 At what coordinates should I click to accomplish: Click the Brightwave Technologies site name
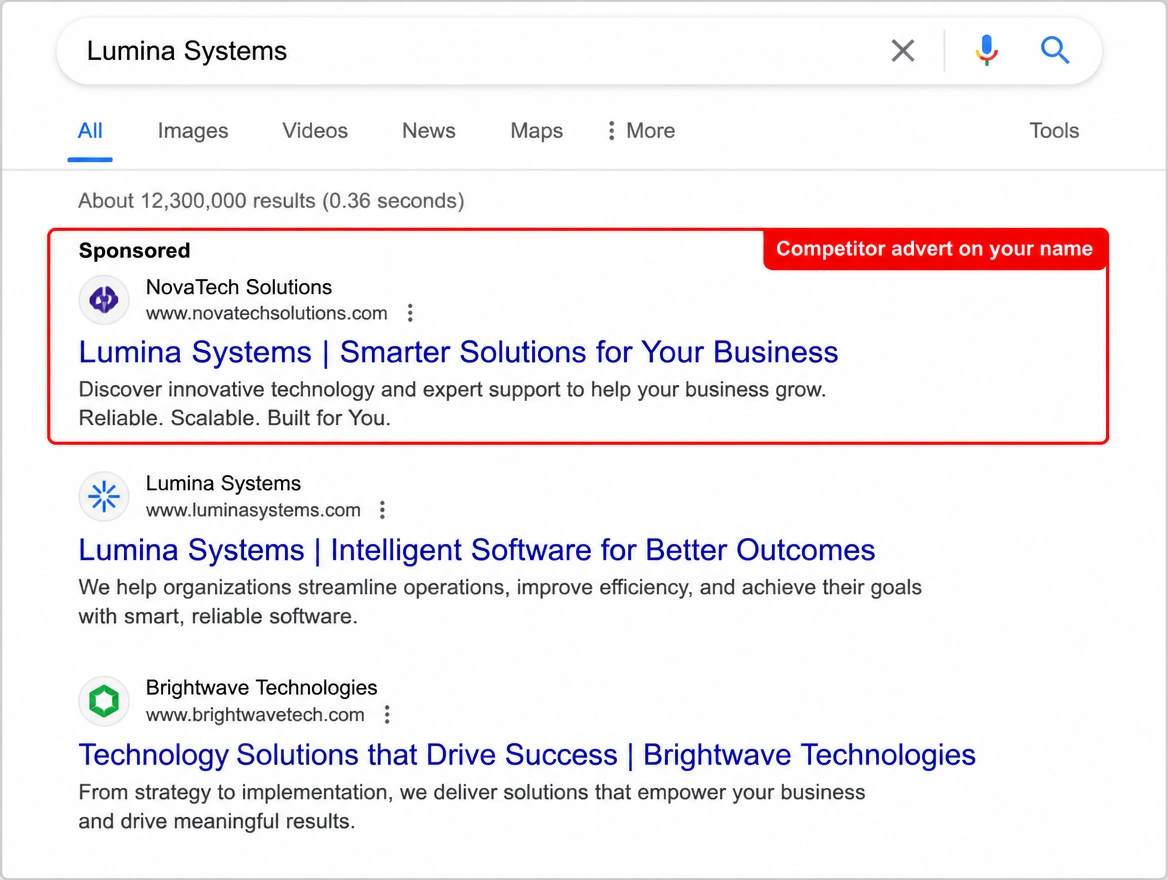[261, 687]
